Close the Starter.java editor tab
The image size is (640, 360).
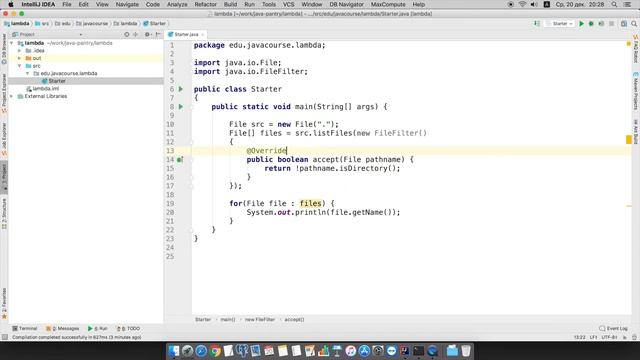[202, 35]
